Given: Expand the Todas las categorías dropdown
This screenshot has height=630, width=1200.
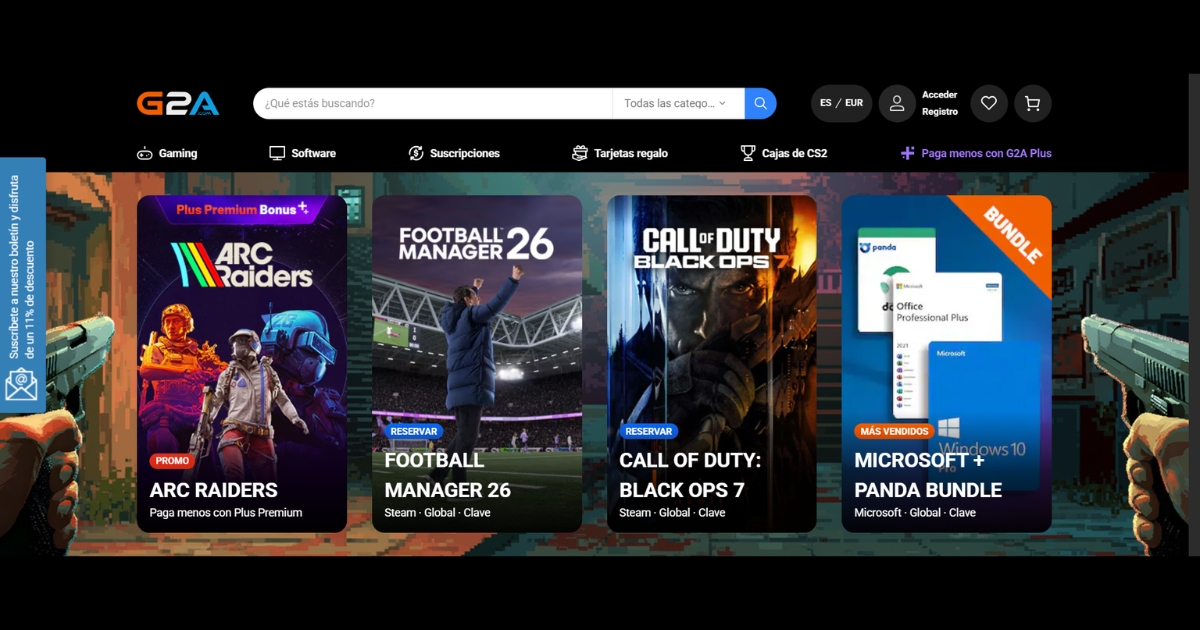Looking at the screenshot, I should (x=677, y=103).
